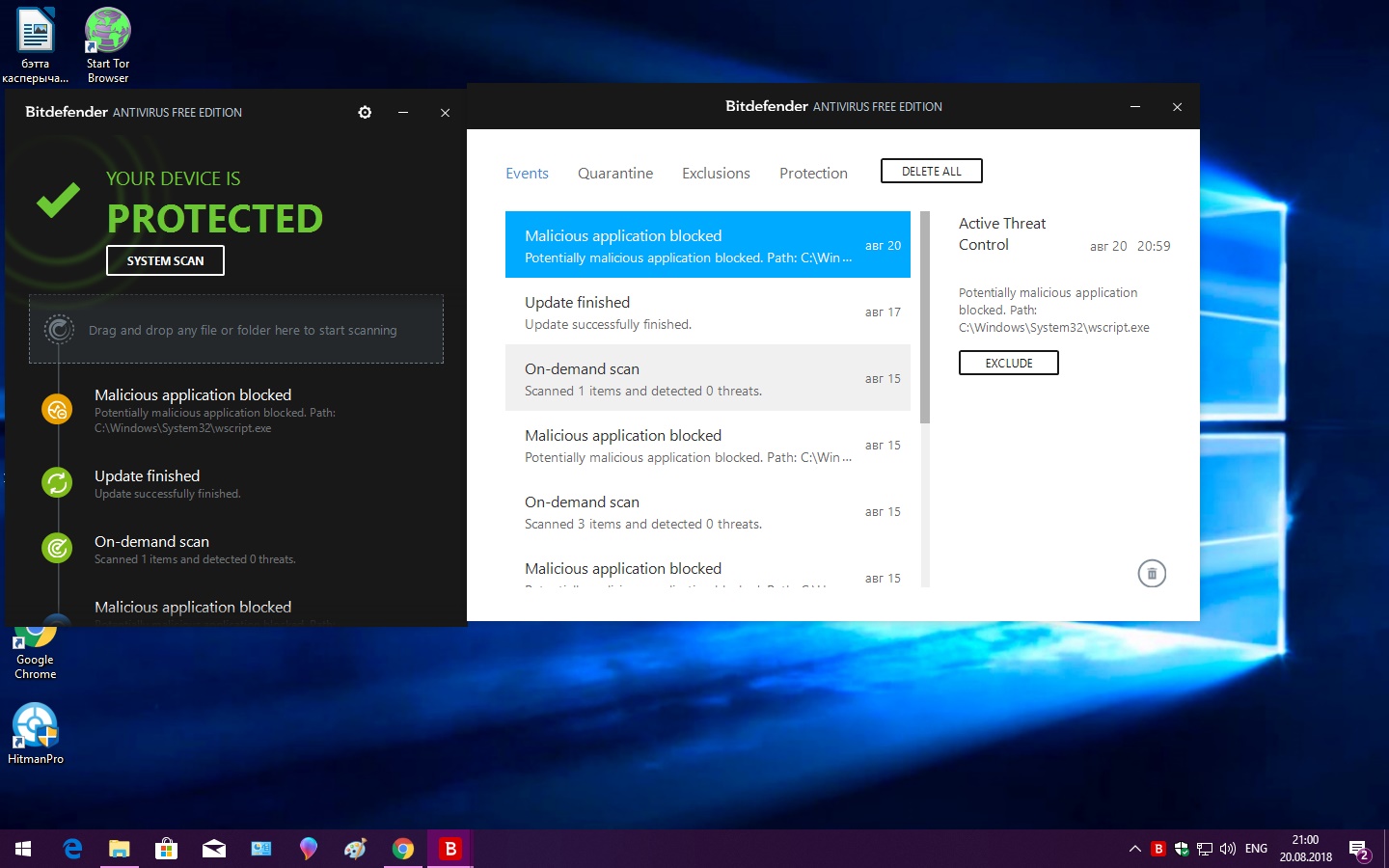Click orange malicious application icon in main window
Viewport: 1389px width, 868px height.
pyautogui.click(x=58, y=409)
